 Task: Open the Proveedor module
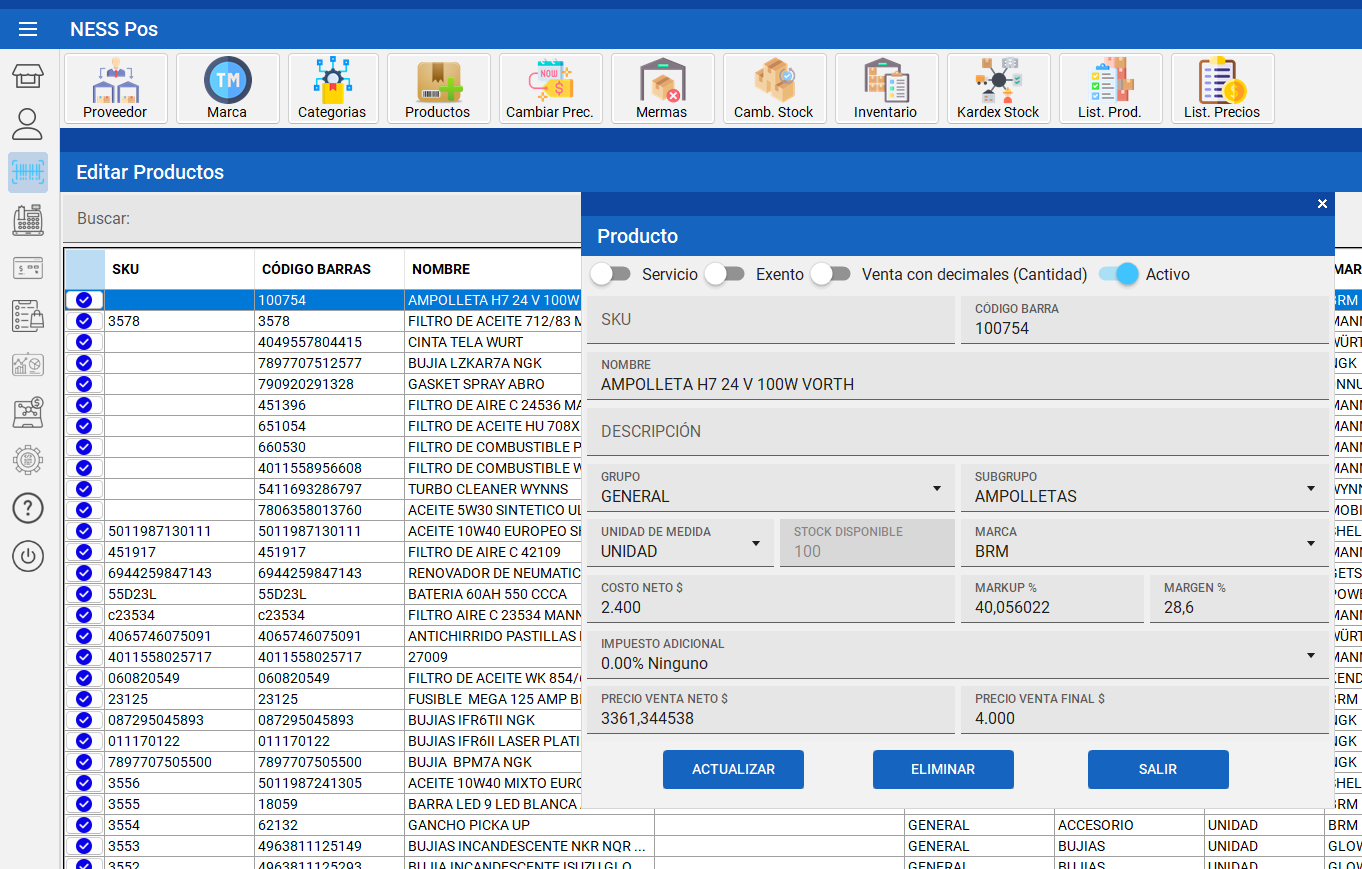115,89
